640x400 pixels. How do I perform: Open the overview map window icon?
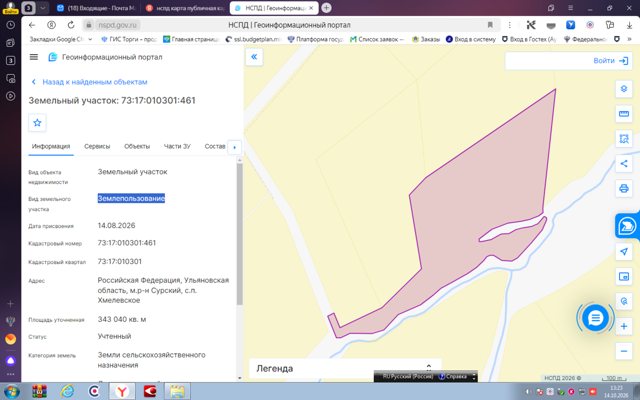tap(624, 276)
